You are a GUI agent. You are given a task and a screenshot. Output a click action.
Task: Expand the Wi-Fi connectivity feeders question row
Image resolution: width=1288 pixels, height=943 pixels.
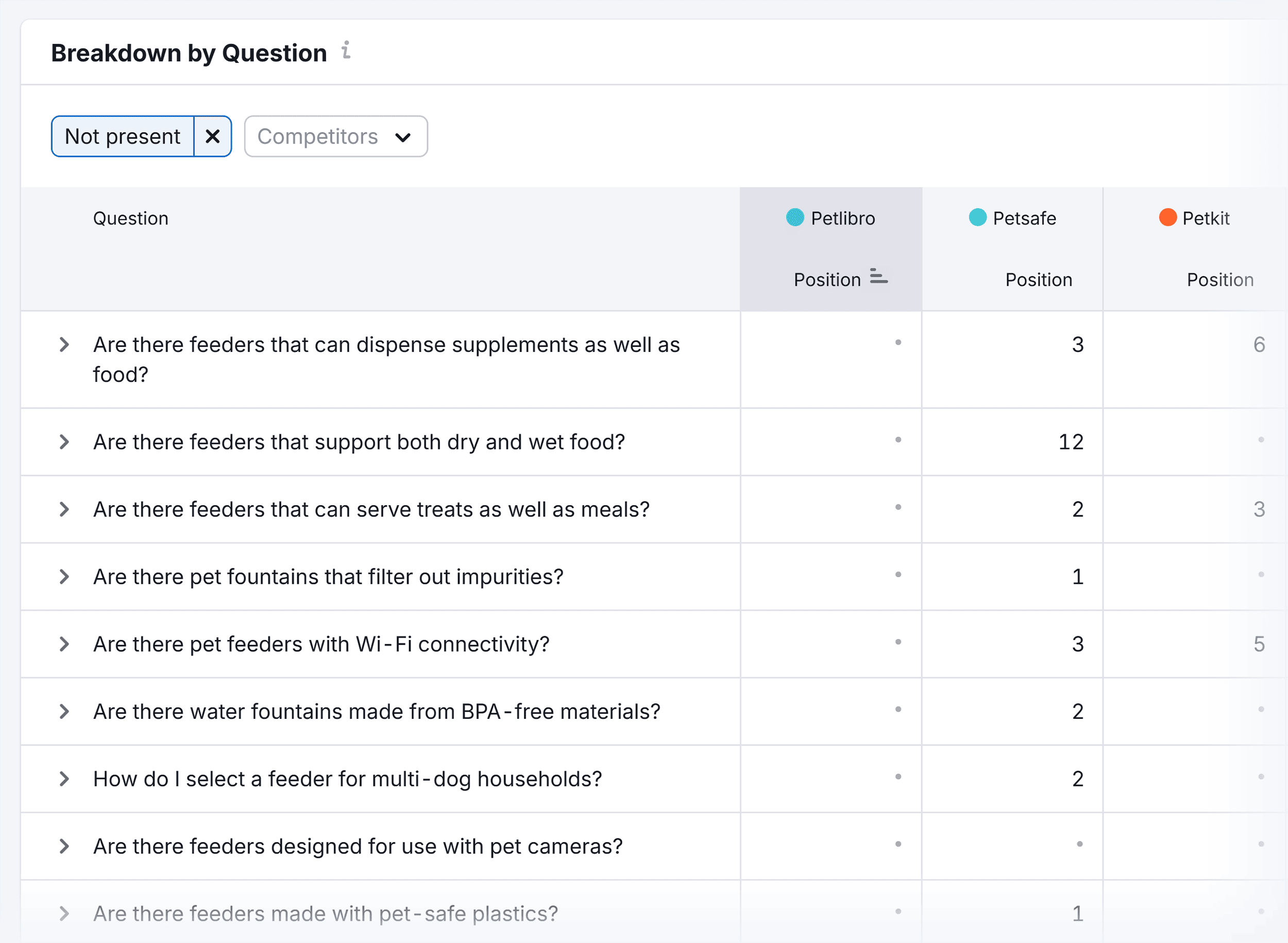(x=64, y=644)
